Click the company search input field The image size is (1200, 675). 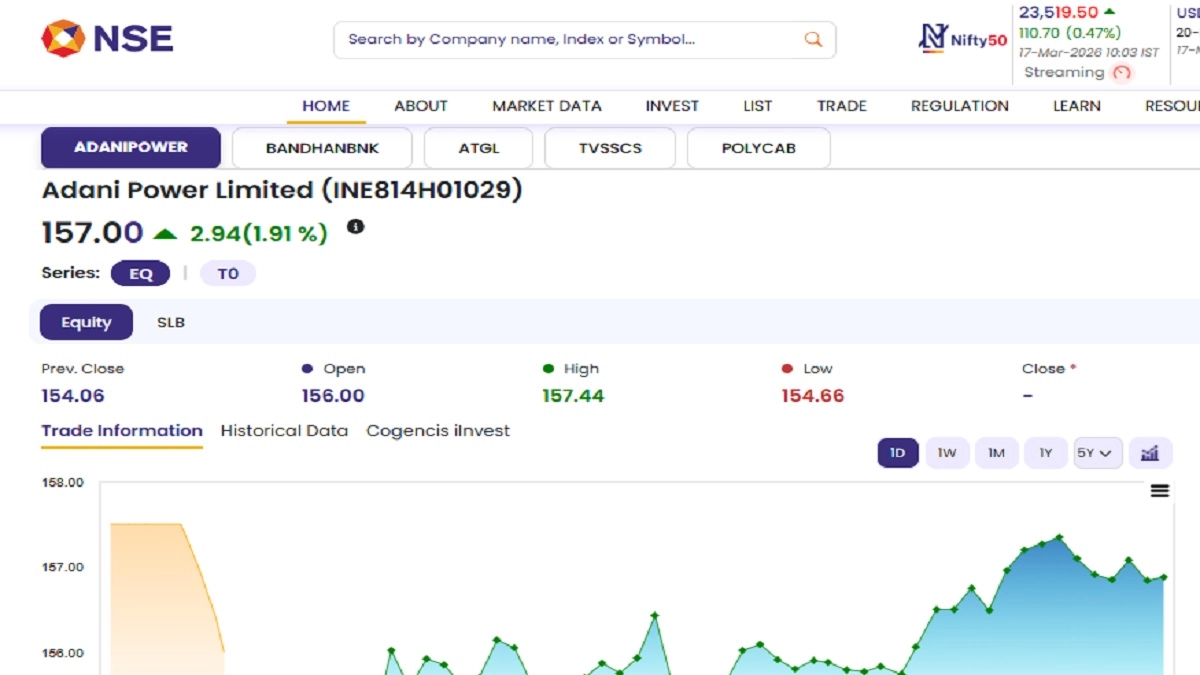tap(570, 40)
